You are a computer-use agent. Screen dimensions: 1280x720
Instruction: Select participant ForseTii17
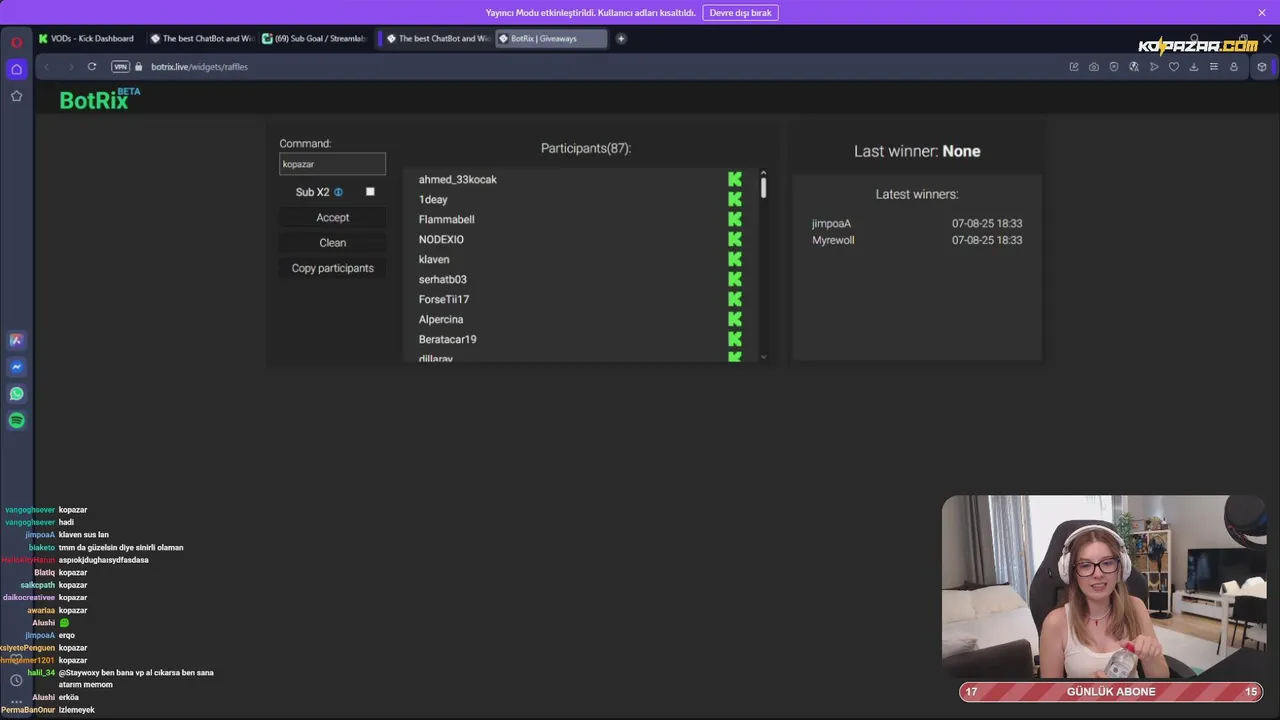(443, 300)
